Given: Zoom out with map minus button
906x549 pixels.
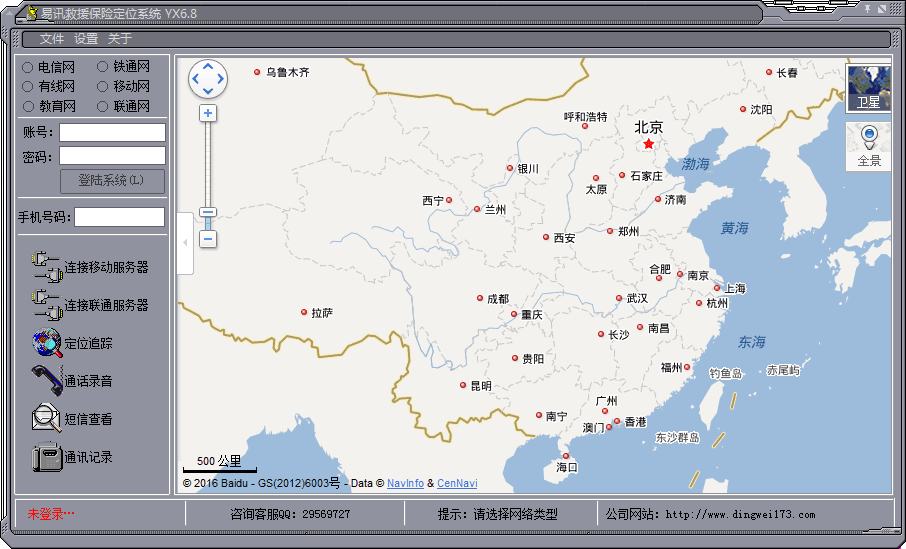Looking at the screenshot, I should coord(208,239).
